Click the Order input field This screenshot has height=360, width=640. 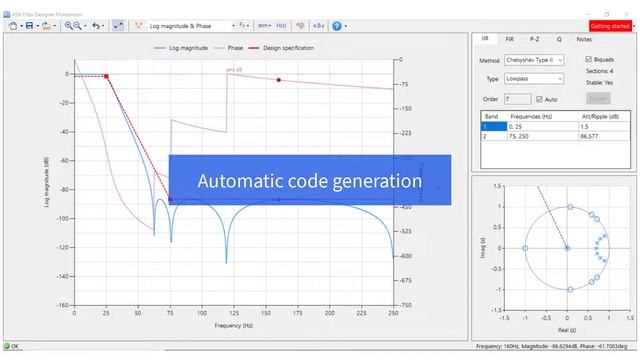pos(518,99)
